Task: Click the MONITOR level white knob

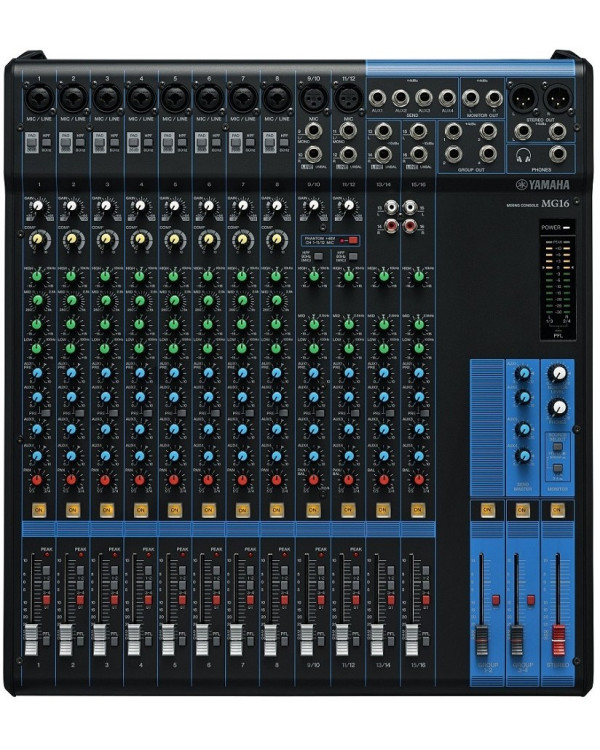Action: (x=558, y=373)
